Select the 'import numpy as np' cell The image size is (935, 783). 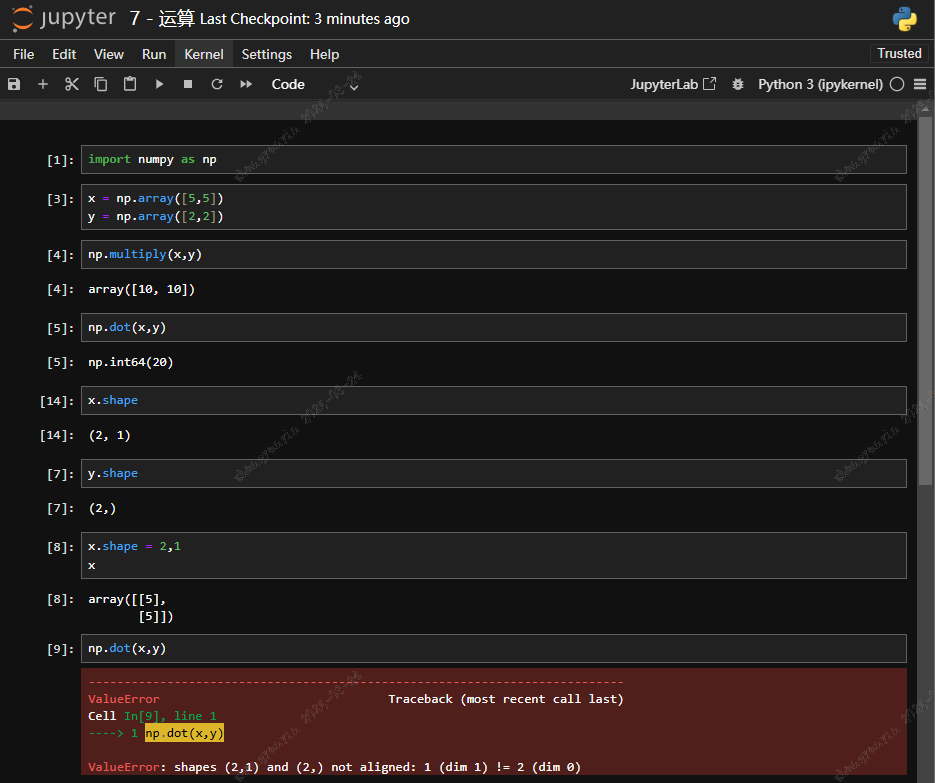[x=494, y=159]
